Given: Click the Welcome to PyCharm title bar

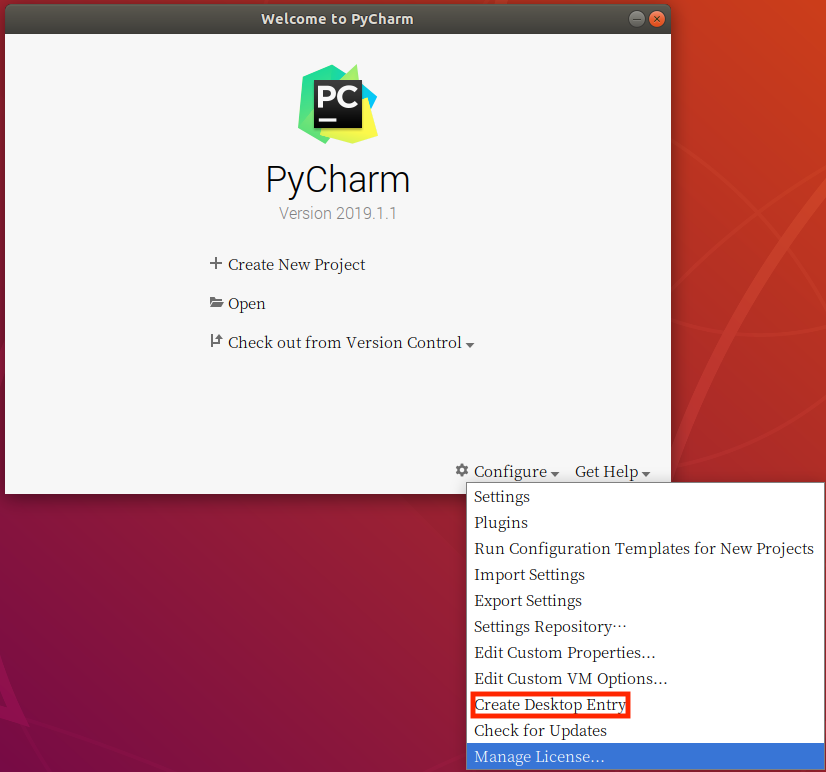Looking at the screenshot, I should tap(337, 19).
